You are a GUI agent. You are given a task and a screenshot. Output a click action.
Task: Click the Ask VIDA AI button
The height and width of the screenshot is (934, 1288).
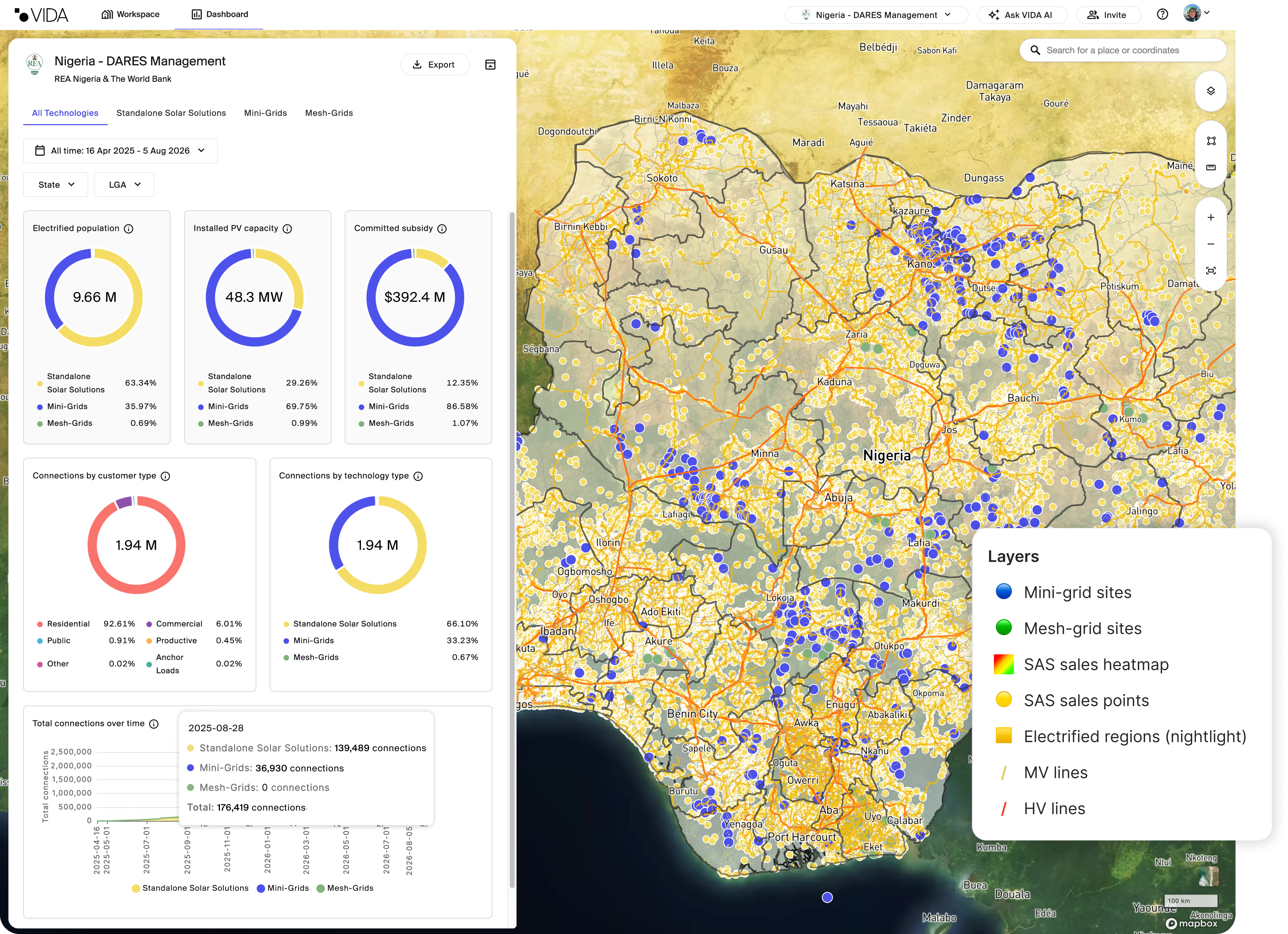click(x=1022, y=15)
